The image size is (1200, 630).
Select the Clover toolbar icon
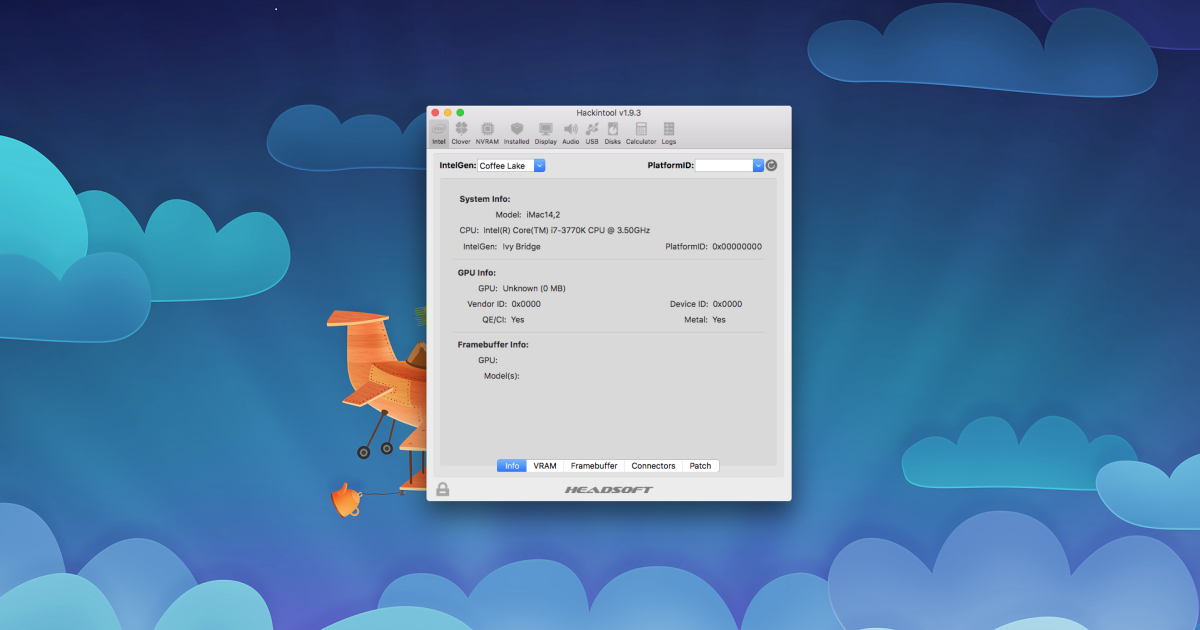pos(461,130)
